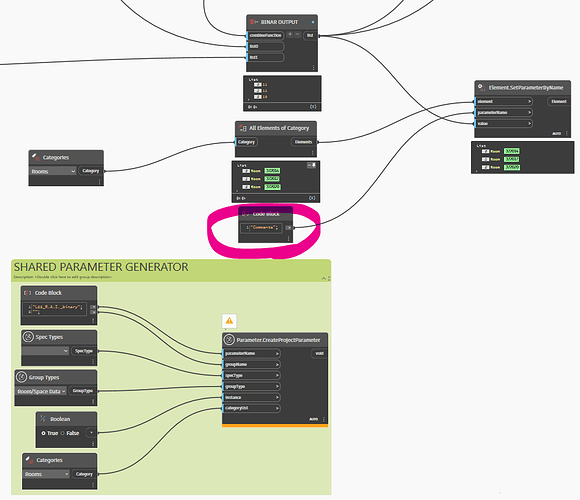Click the Spec Types node icon
The image size is (580, 500).
tap(28, 337)
